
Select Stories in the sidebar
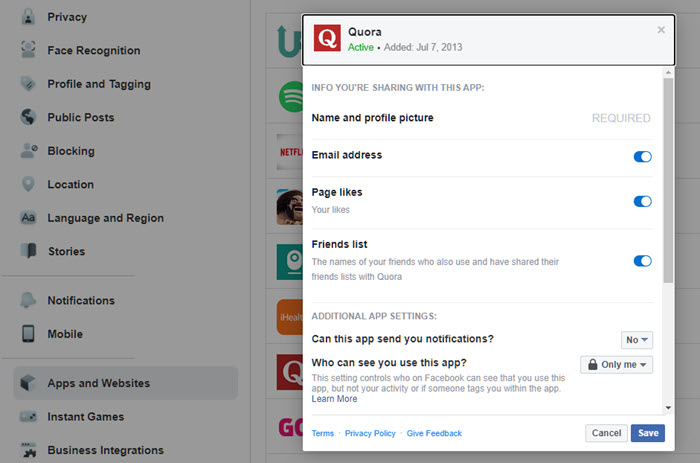[x=66, y=251]
